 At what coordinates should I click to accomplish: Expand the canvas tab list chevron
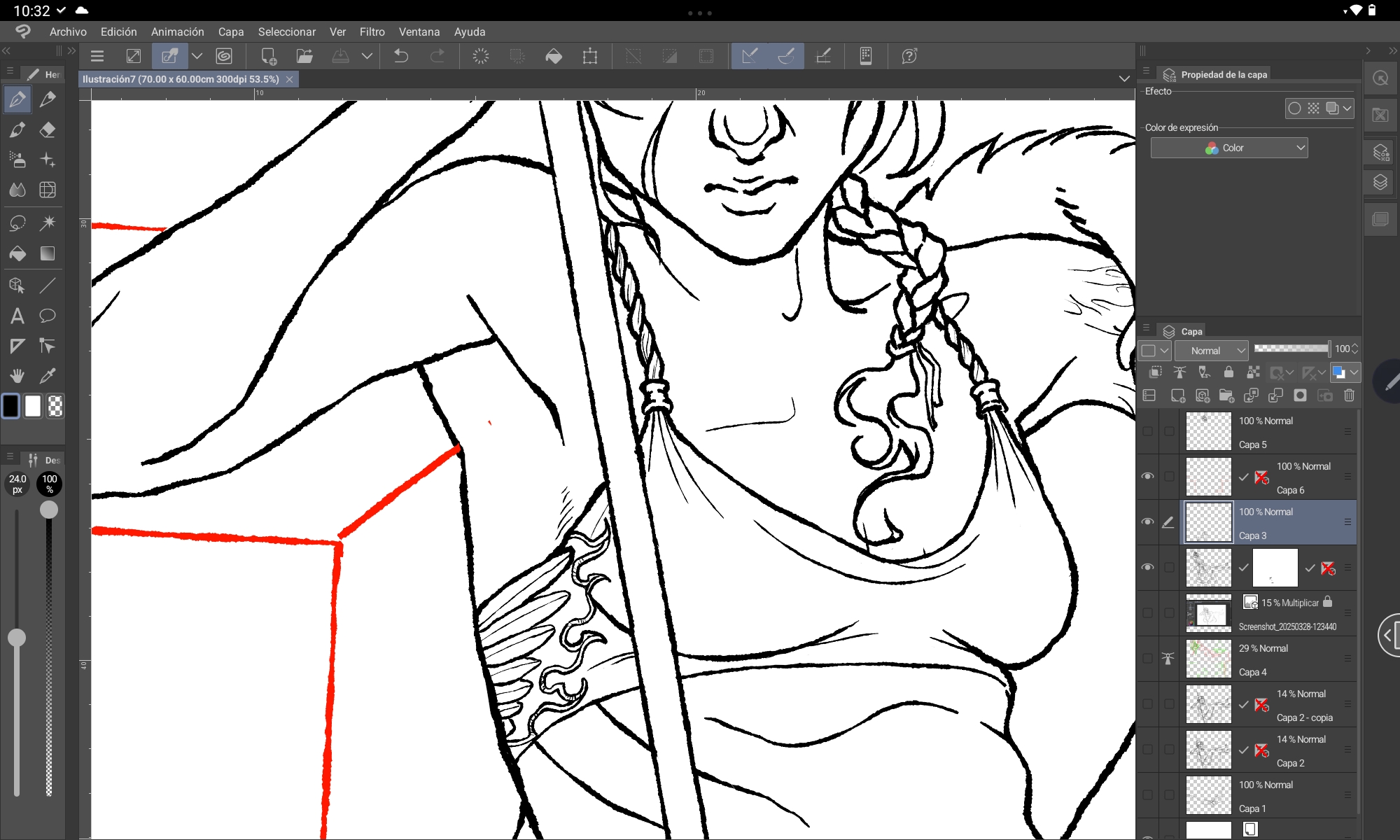[x=1124, y=79]
